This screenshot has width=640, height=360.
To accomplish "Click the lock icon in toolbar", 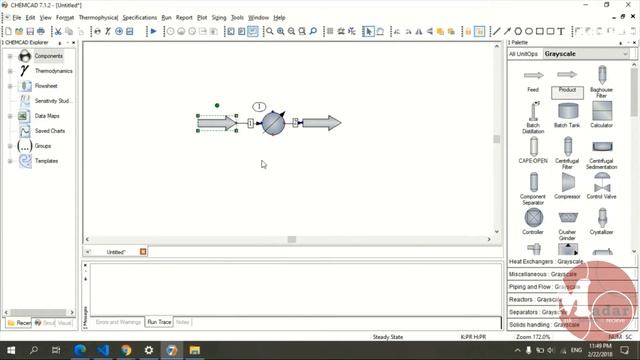I will 468,31.
